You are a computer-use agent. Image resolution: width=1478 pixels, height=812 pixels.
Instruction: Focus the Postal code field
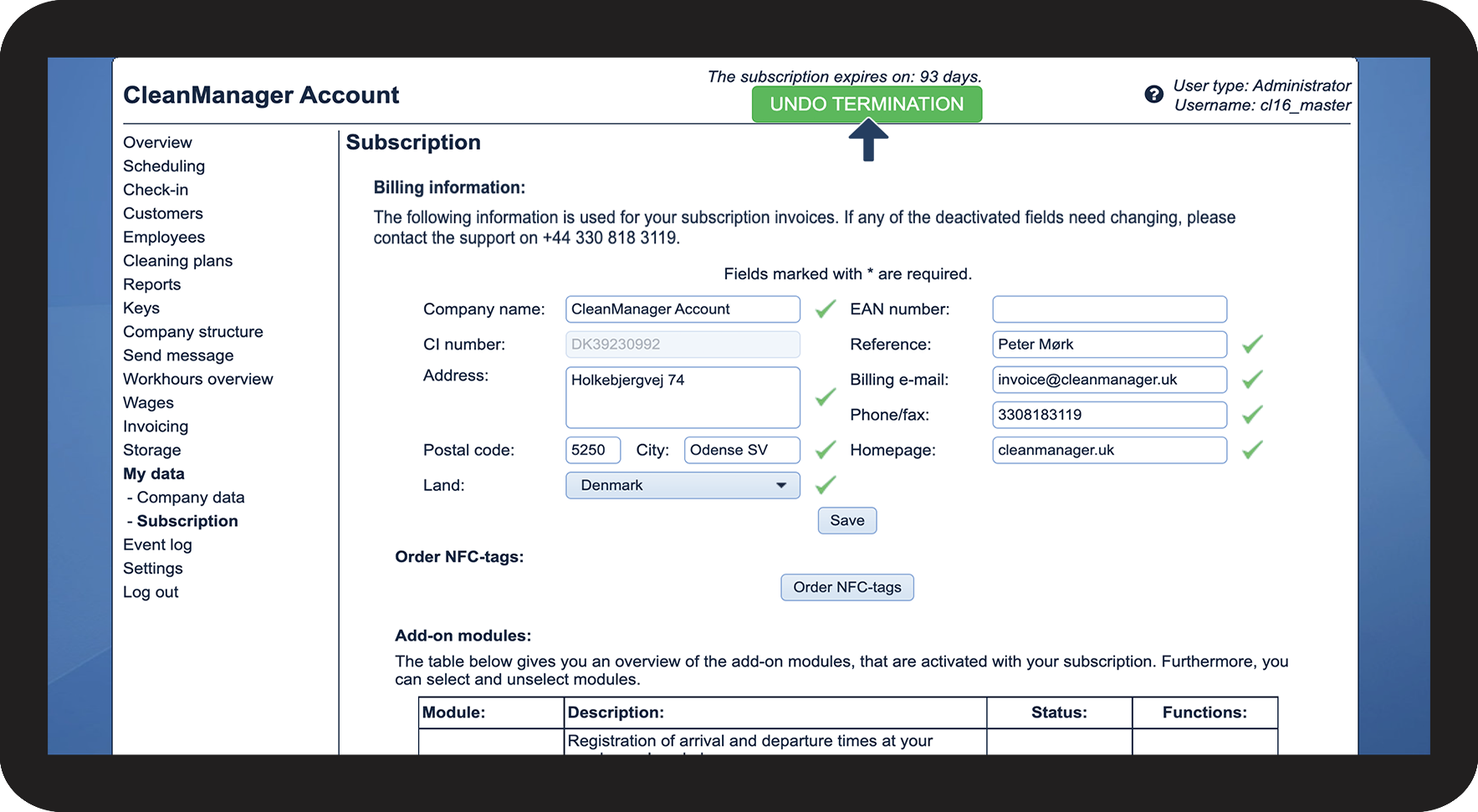(593, 450)
